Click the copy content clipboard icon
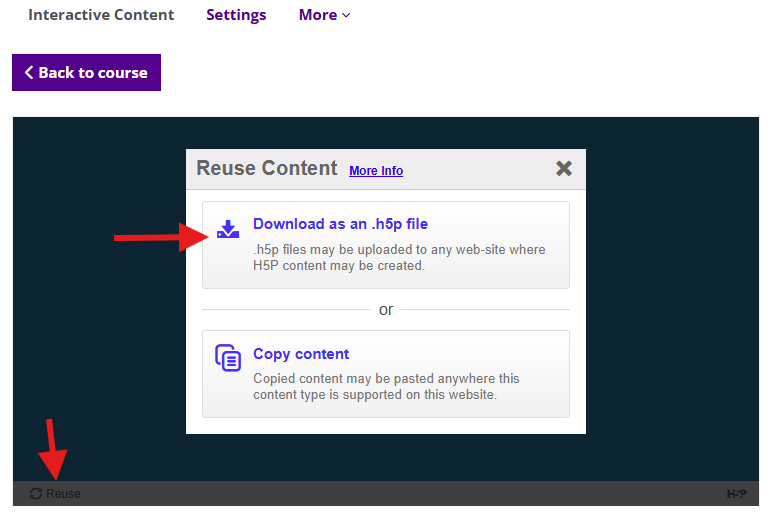 pyautogui.click(x=228, y=358)
